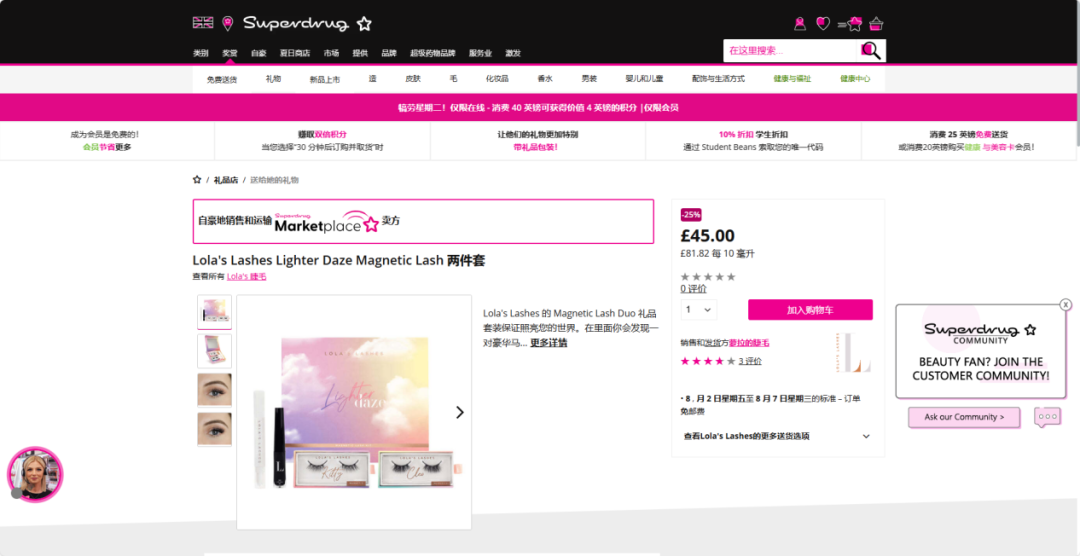This screenshot has width=1080, height=556.
Task: Select the 配饰与生活方式 category tab
Action: coord(718,79)
